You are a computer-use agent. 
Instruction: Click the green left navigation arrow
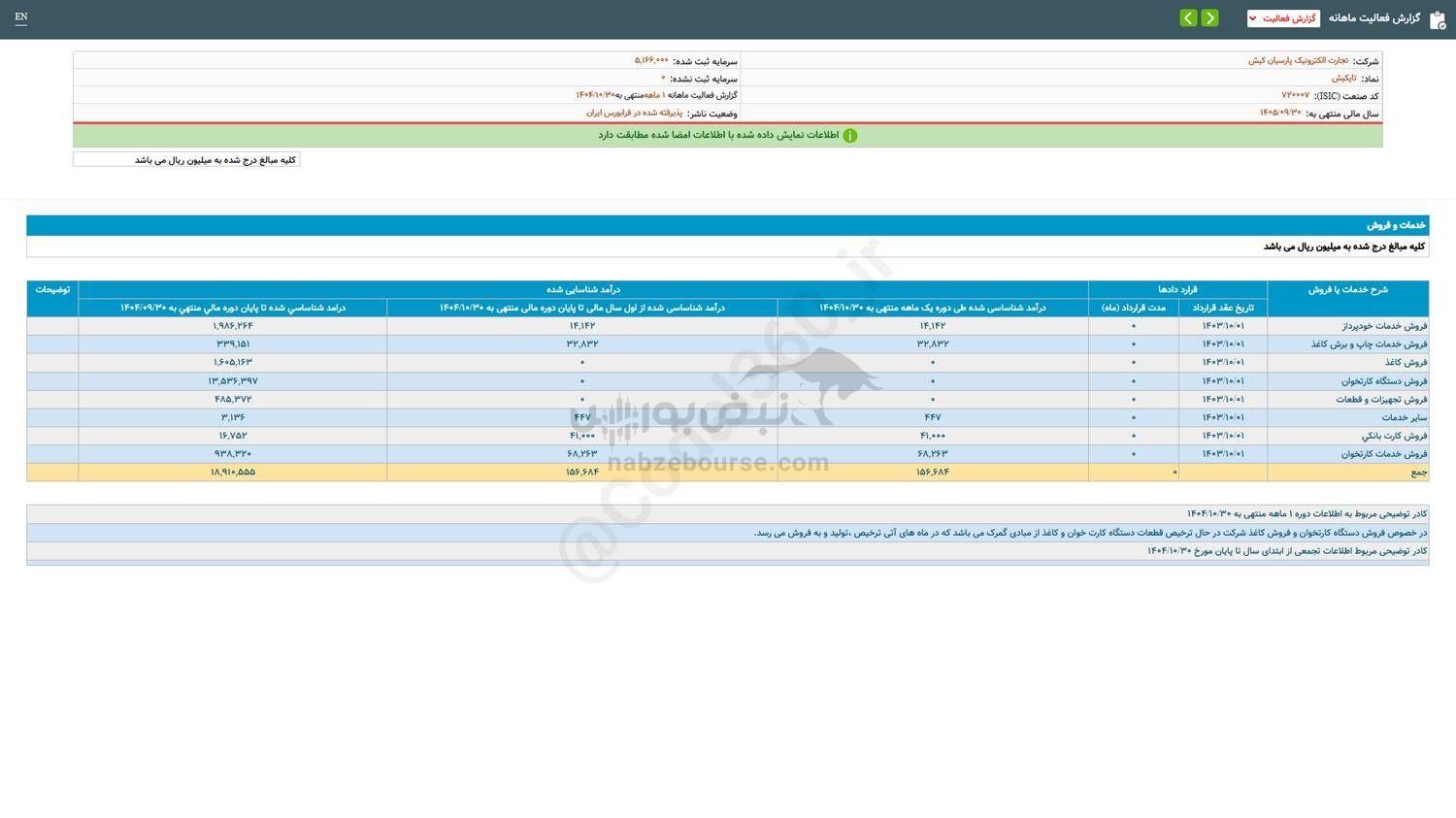pos(1187,17)
